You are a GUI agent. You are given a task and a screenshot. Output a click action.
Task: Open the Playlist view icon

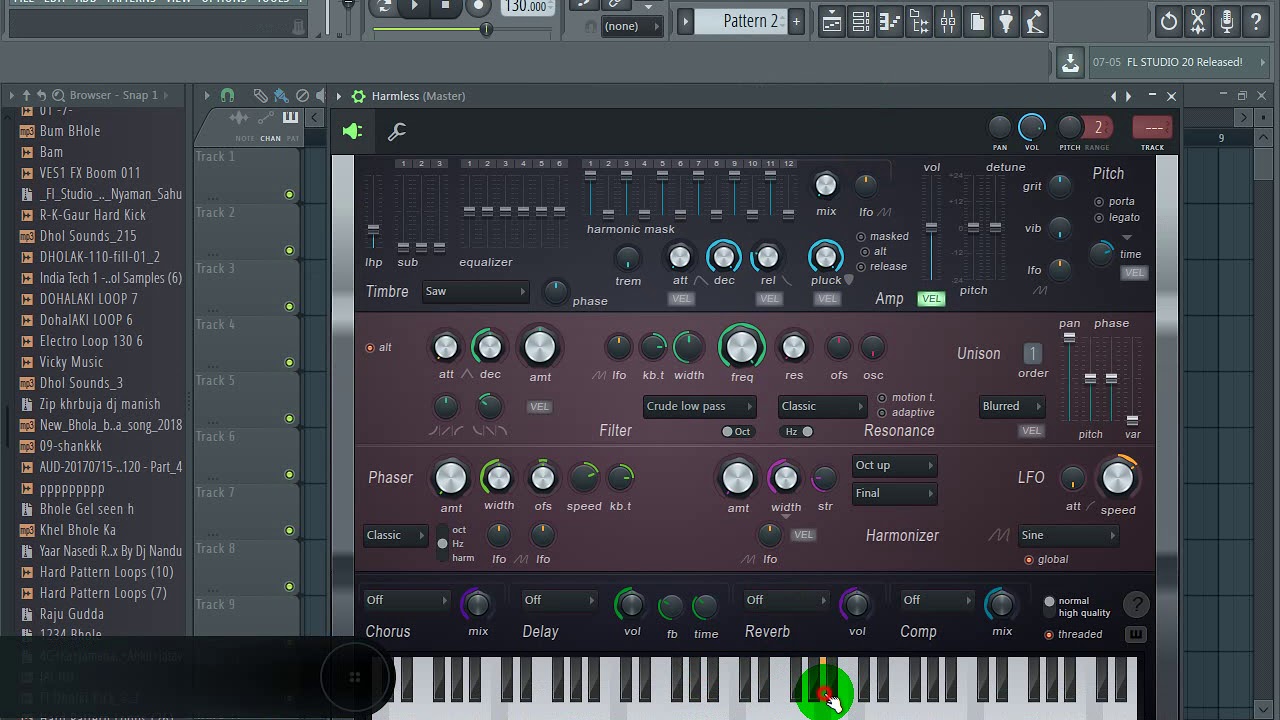click(831, 21)
